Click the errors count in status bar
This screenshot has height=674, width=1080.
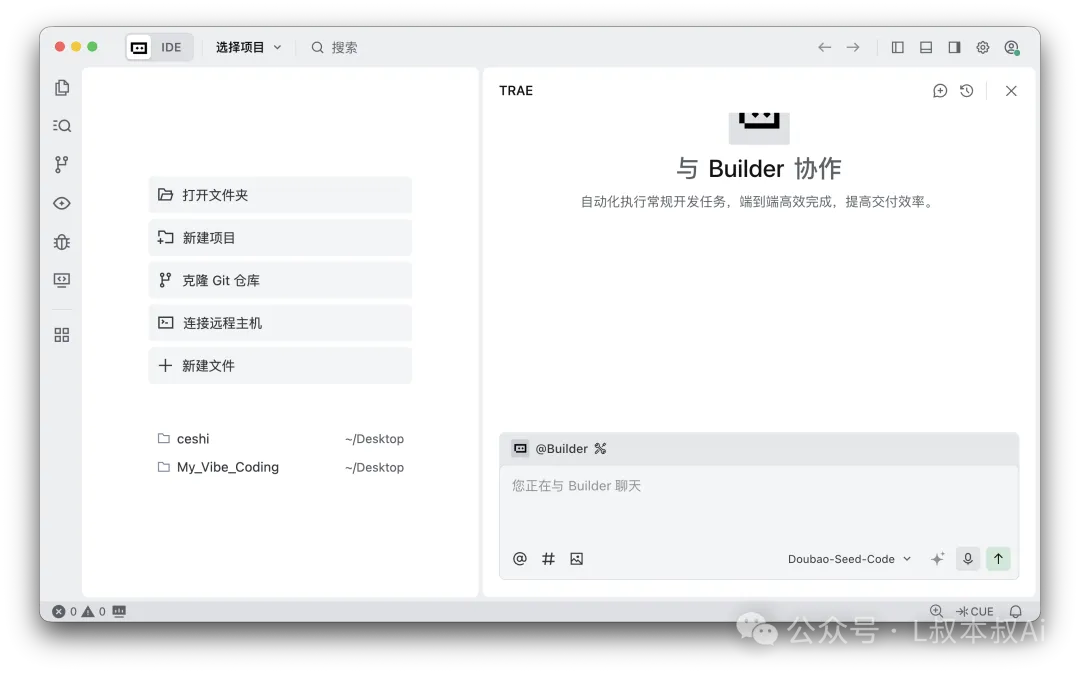pyautogui.click(x=65, y=611)
